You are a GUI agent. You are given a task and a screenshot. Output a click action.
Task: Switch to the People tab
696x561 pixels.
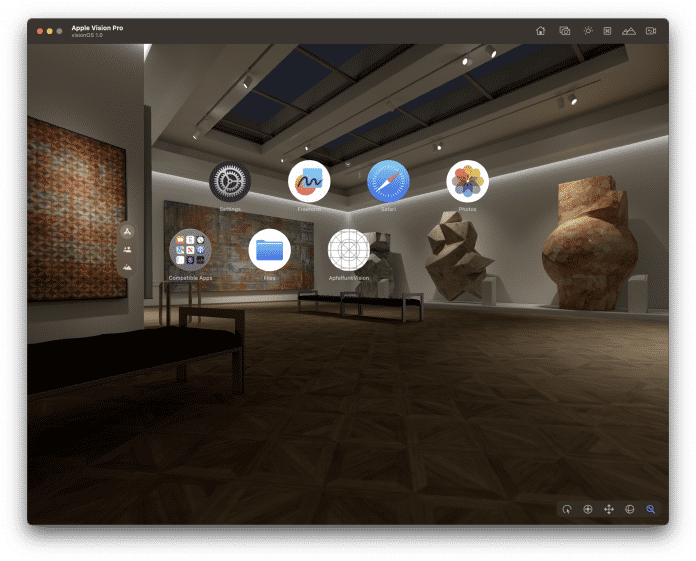(127, 249)
